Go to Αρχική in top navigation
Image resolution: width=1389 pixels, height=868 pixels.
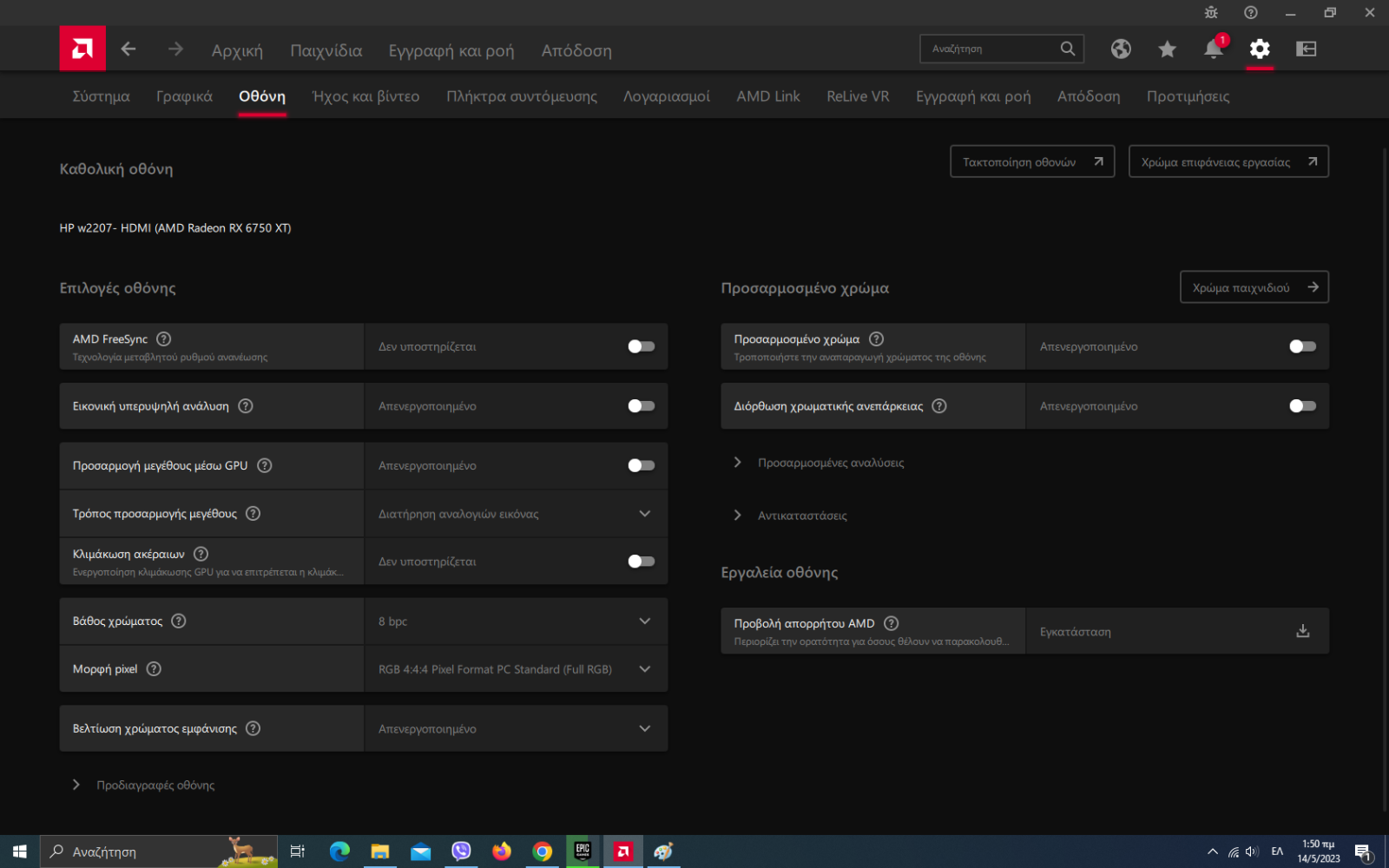(x=237, y=50)
